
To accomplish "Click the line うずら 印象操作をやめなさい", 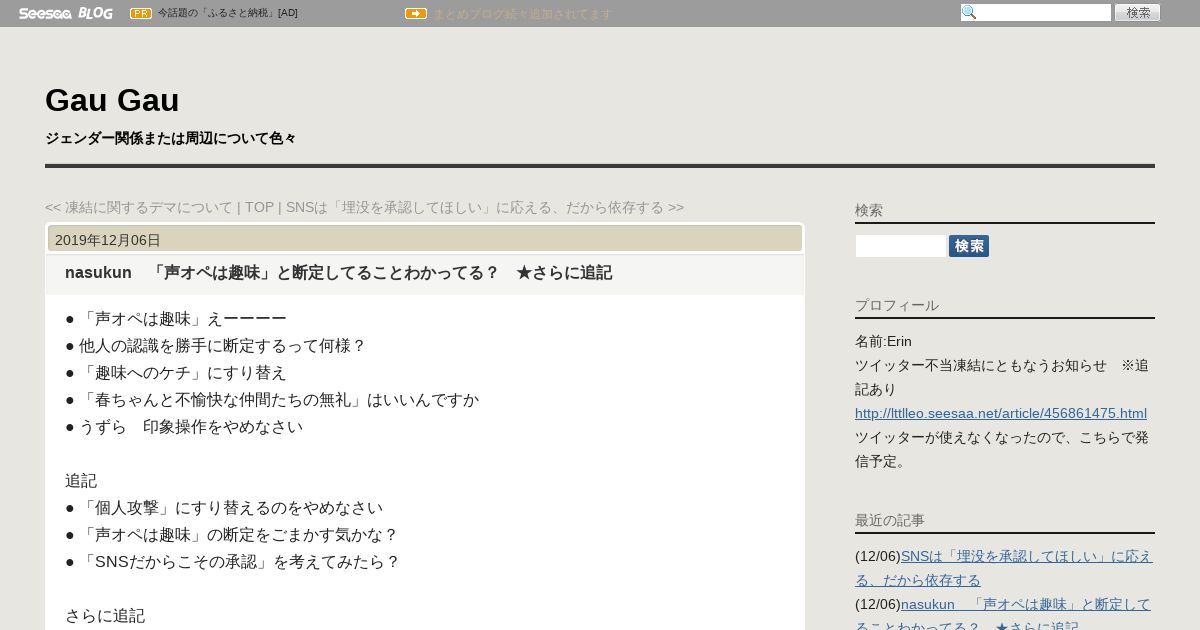I will (x=184, y=427).
